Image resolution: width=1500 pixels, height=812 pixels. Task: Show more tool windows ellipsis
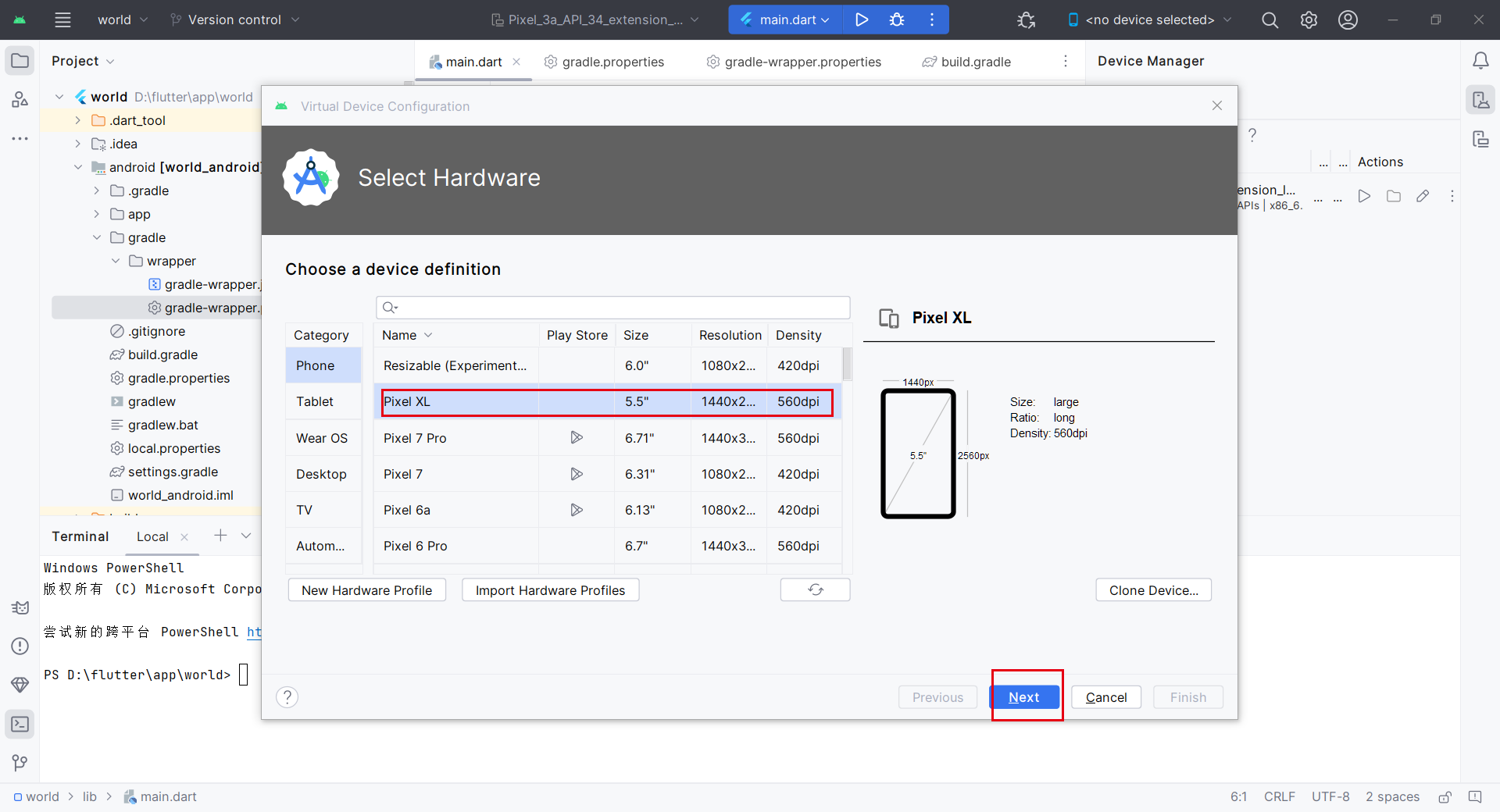click(20, 138)
